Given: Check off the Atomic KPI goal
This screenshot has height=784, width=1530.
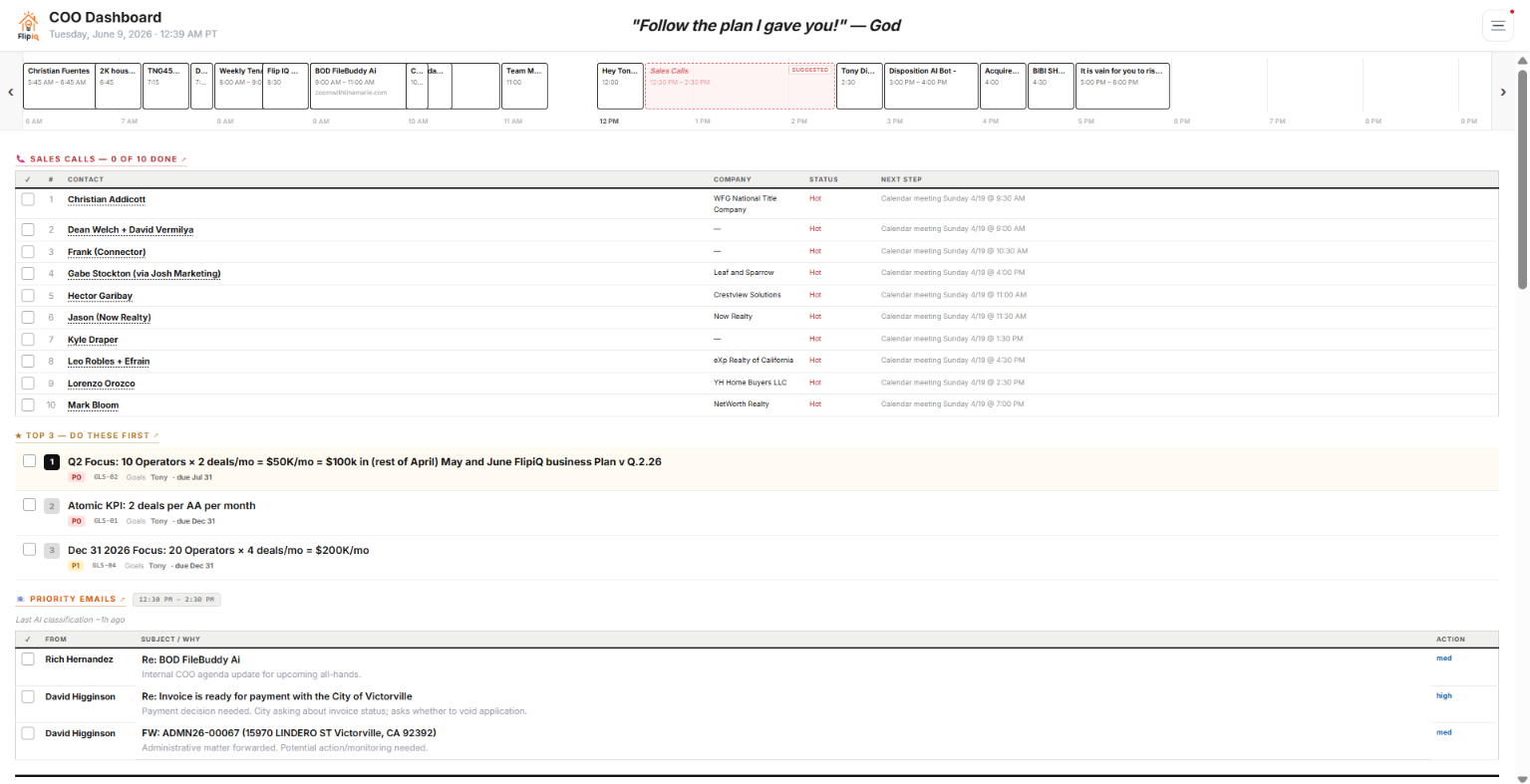Looking at the screenshot, I should (x=29, y=505).
